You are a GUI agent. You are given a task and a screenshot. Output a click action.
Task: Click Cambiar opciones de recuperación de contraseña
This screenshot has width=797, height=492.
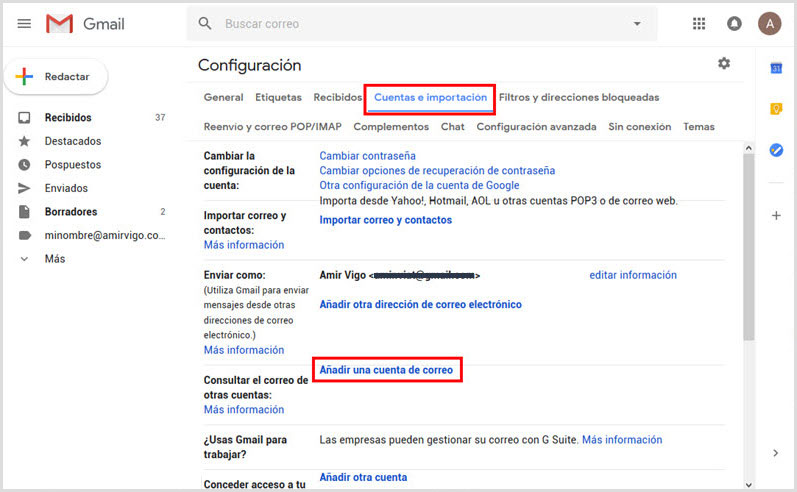[x=437, y=171]
